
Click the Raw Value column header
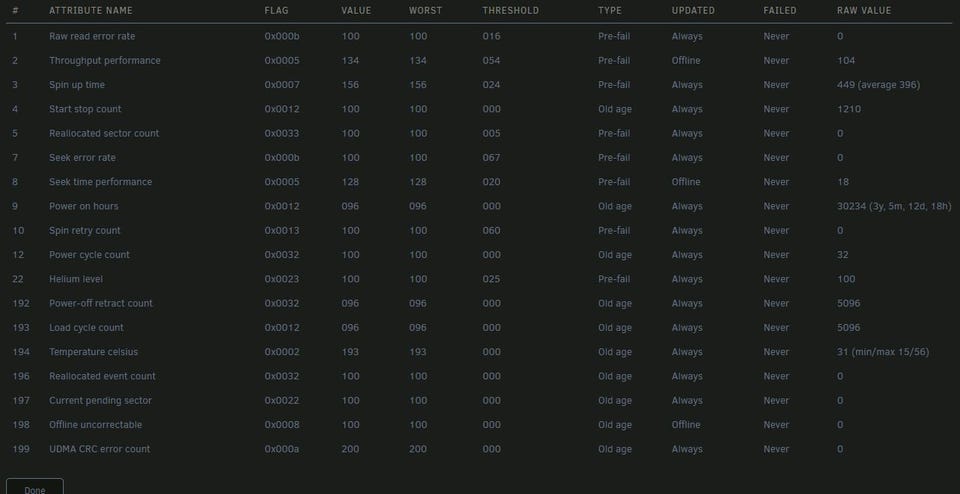[864, 10]
